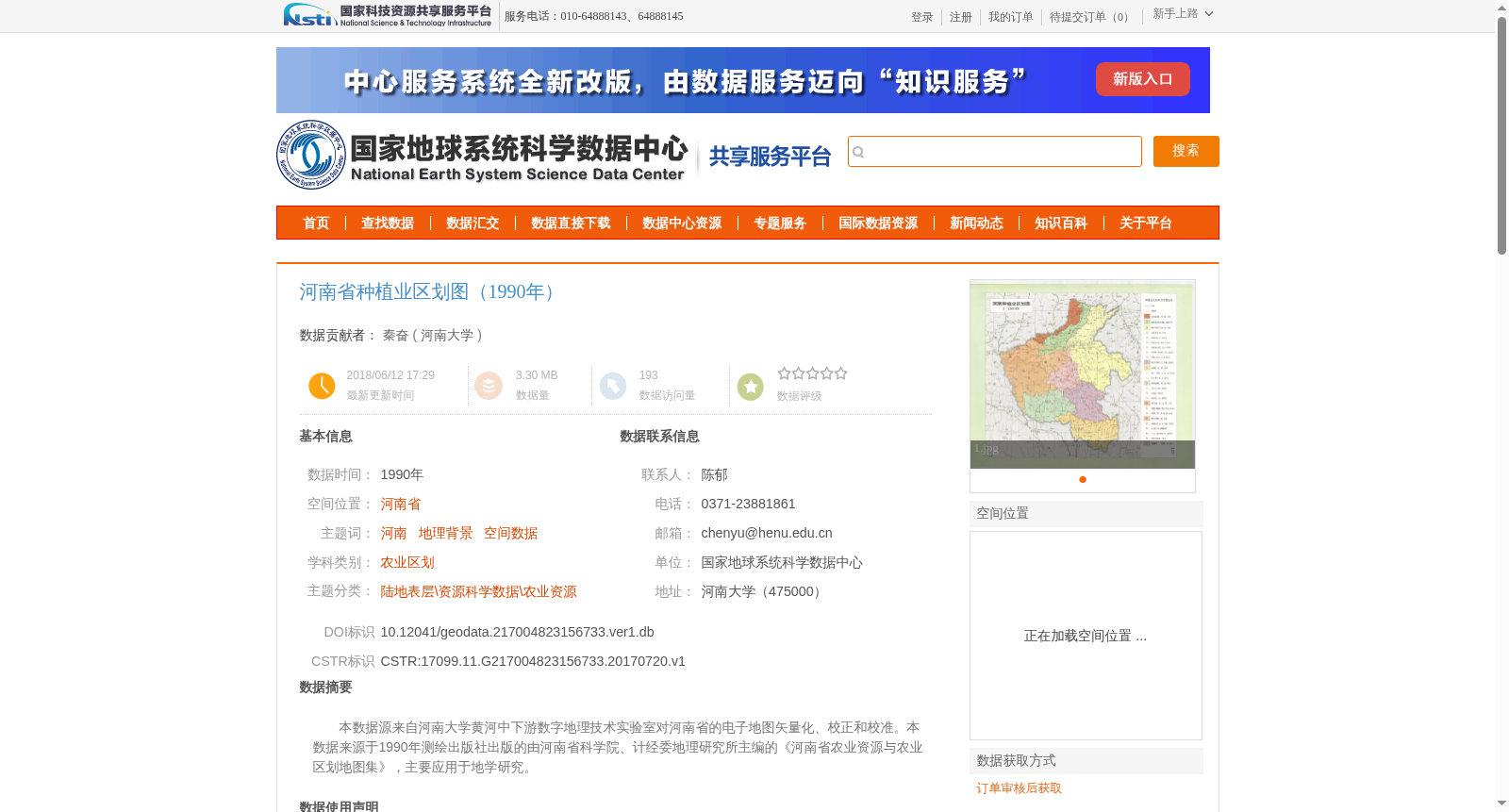This screenshot has width=1509, height=812.
Task: Click the data size stack icon
Action: [x=489, y=386]
